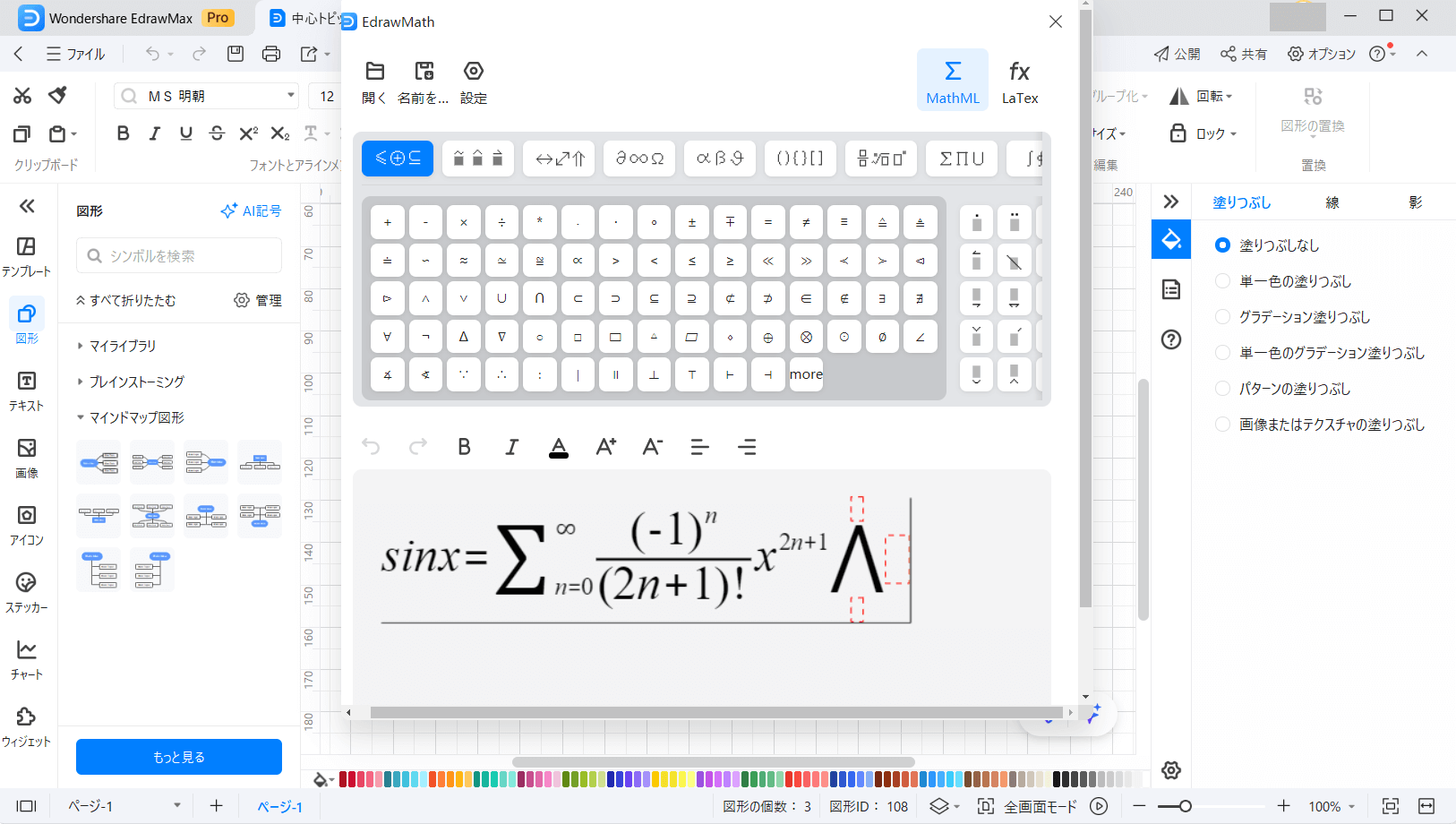
Task: Insert the circled-times ⊗ symbol
Action: pyautogui.click(x=806, y=337)
